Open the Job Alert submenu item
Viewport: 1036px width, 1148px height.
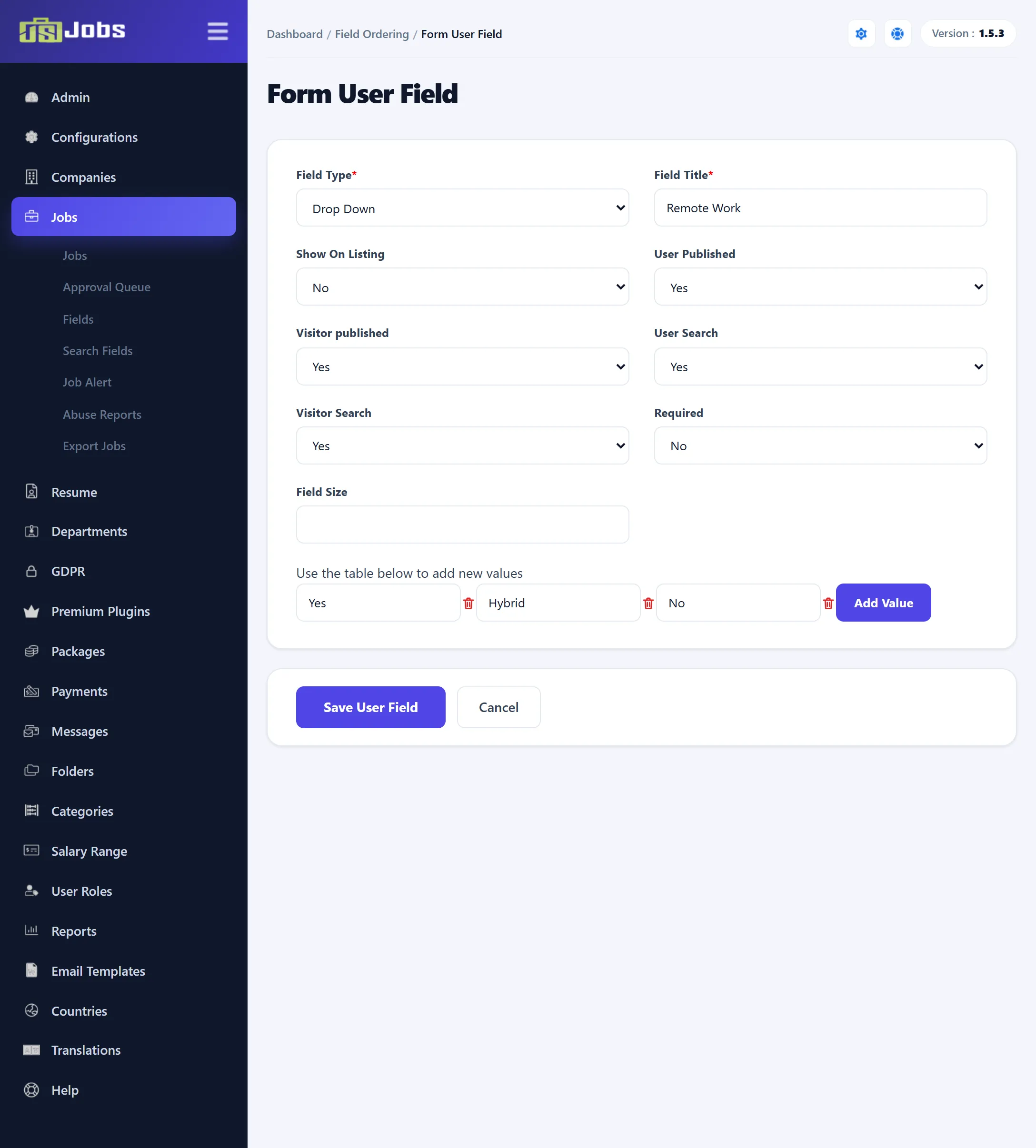[x=87, y=383]
